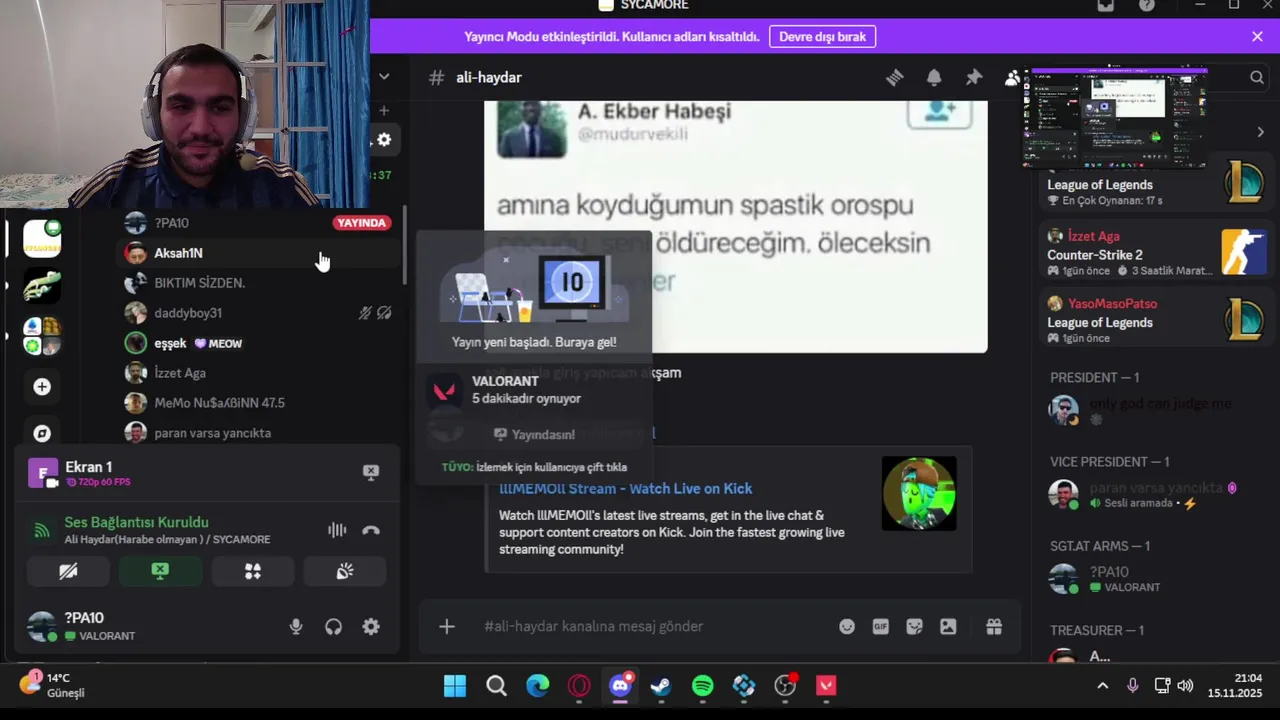Viewport: 1280px width, 720px height.
Task: Open the channel threads icon
Action: click(x=894, y=77)
